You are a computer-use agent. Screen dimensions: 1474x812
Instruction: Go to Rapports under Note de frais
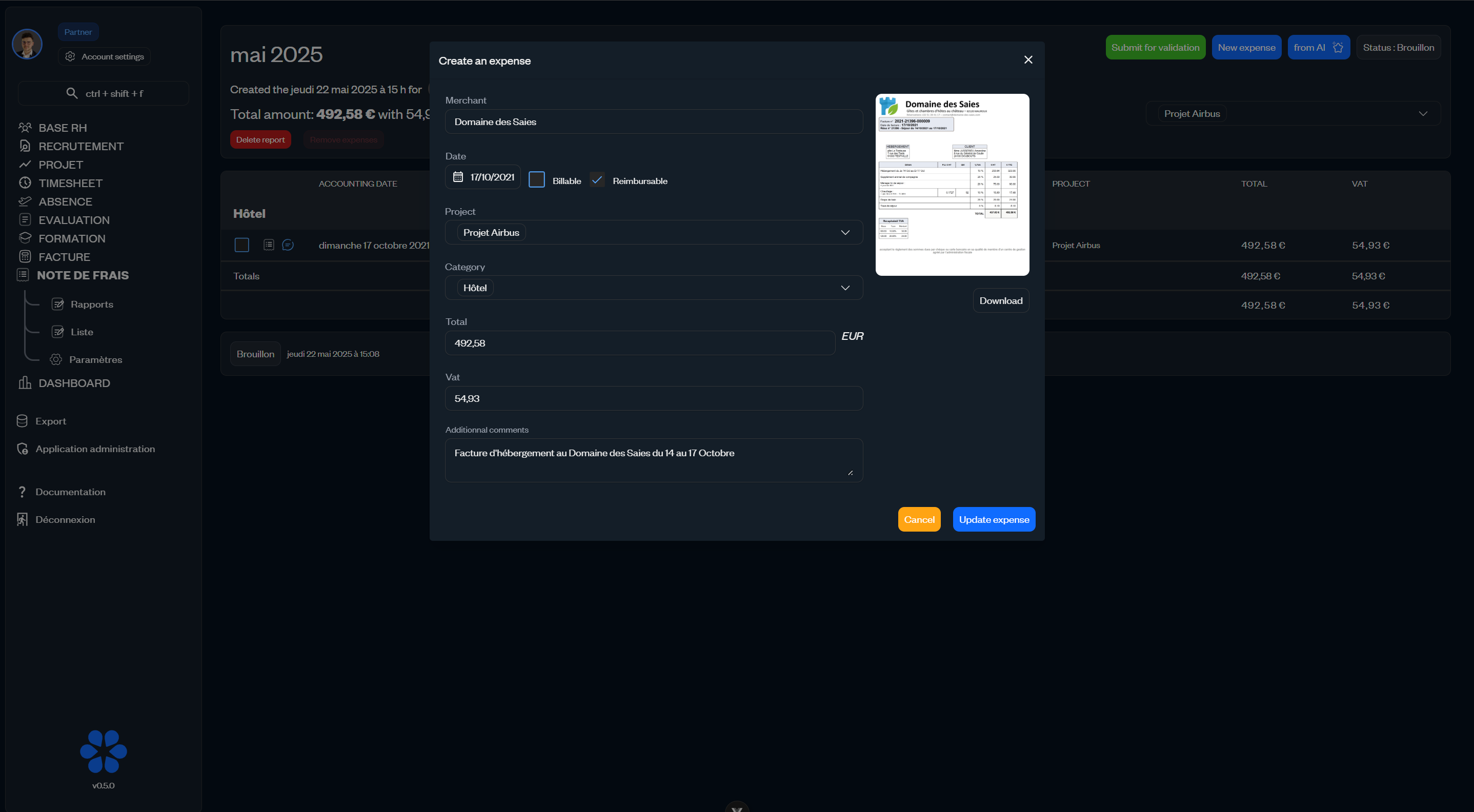coord(92,304)
